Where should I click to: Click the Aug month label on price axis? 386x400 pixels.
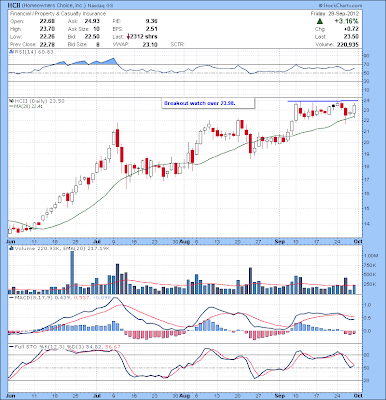point(184,242)
